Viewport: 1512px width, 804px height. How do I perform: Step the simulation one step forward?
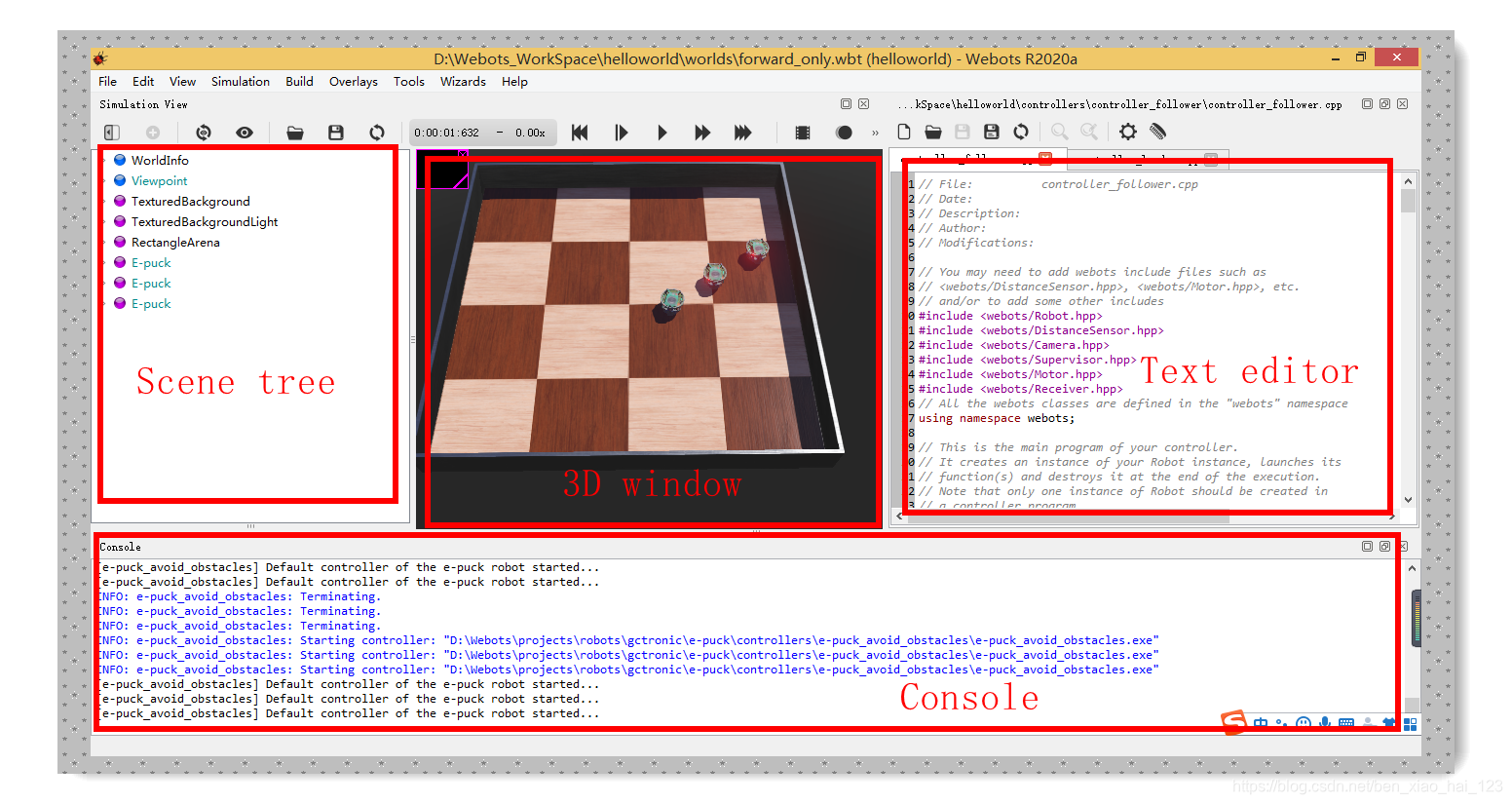click(622, 133)
